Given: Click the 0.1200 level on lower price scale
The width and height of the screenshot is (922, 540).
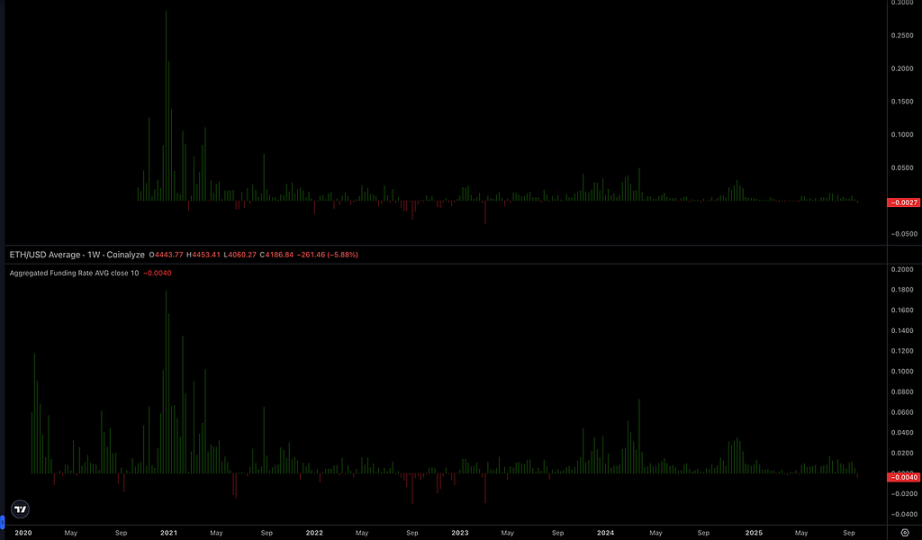Looking at the screenshot, I should (x=902, y=351).
